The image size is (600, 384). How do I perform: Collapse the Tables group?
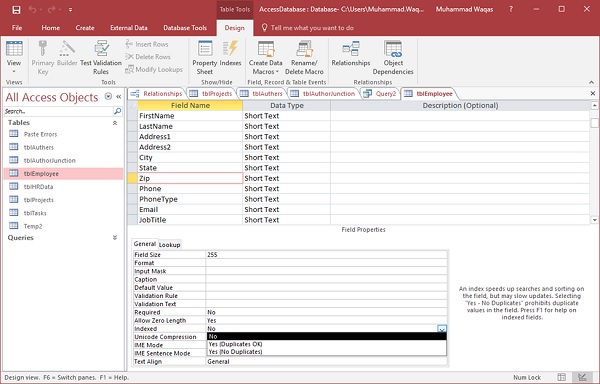[x=115, y=123]
